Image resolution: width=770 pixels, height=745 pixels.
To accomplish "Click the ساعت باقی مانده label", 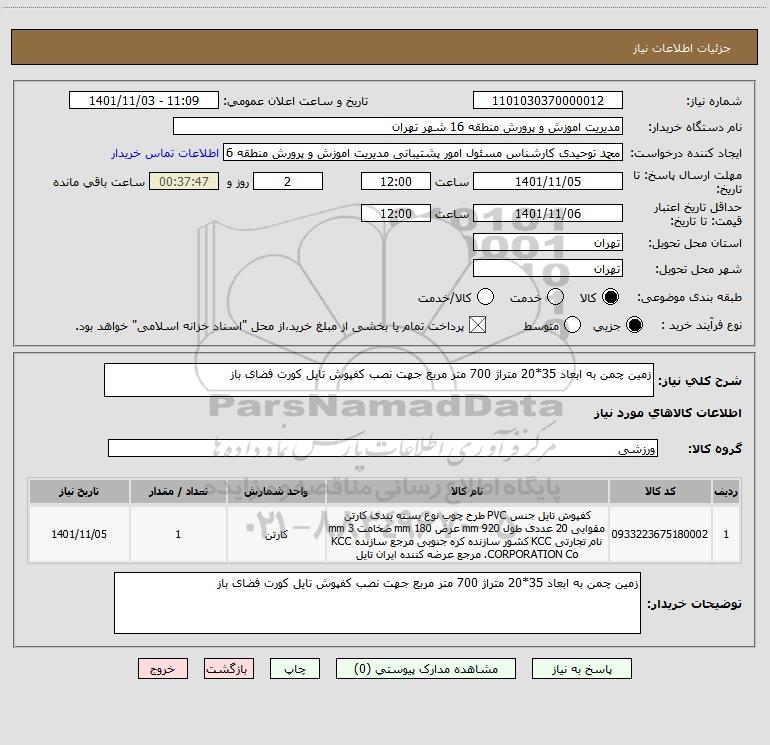I will (x=99, y=182).
